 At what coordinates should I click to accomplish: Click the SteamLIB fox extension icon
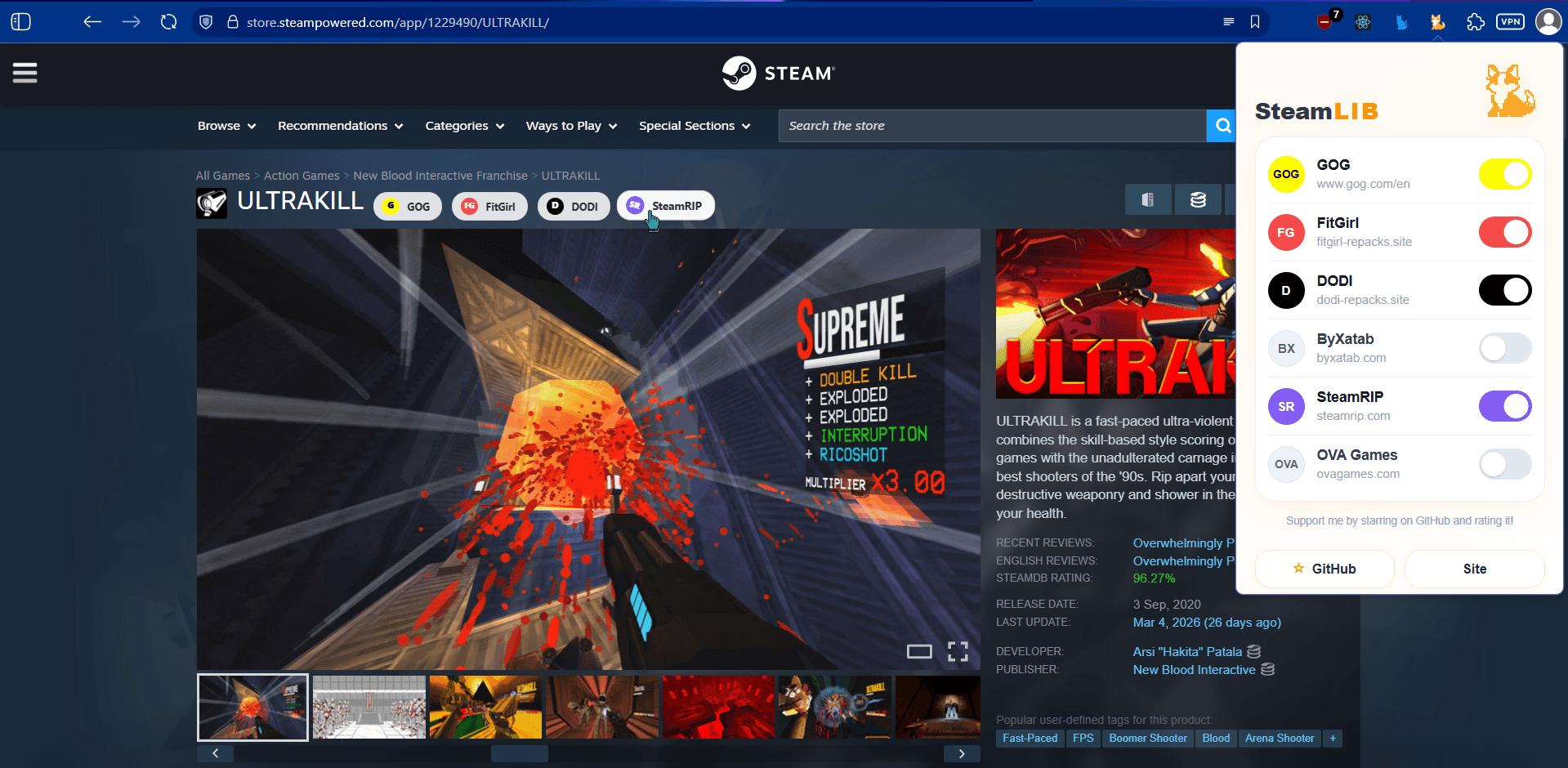click(x=1438, y=22)
